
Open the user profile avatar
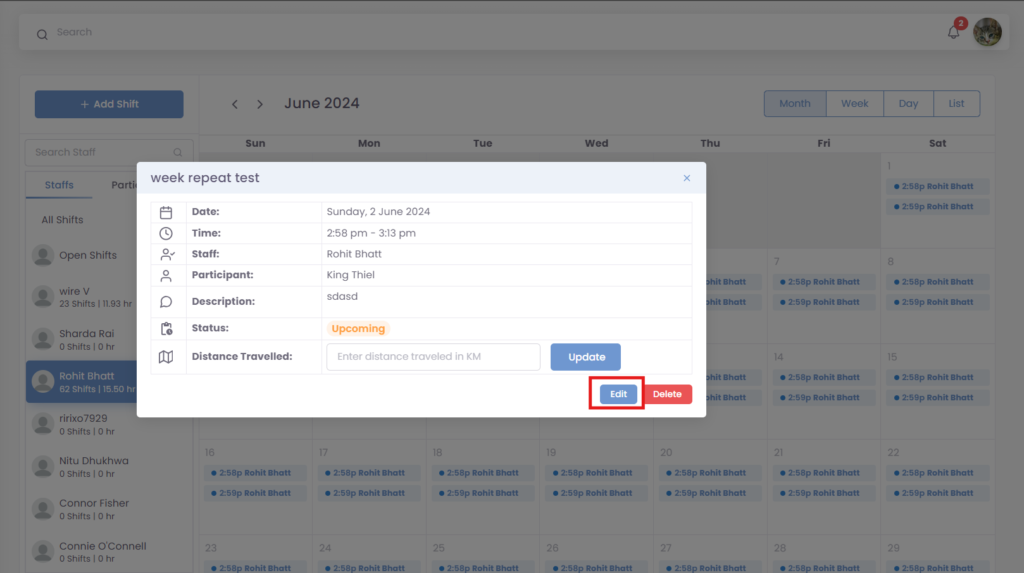987,32
